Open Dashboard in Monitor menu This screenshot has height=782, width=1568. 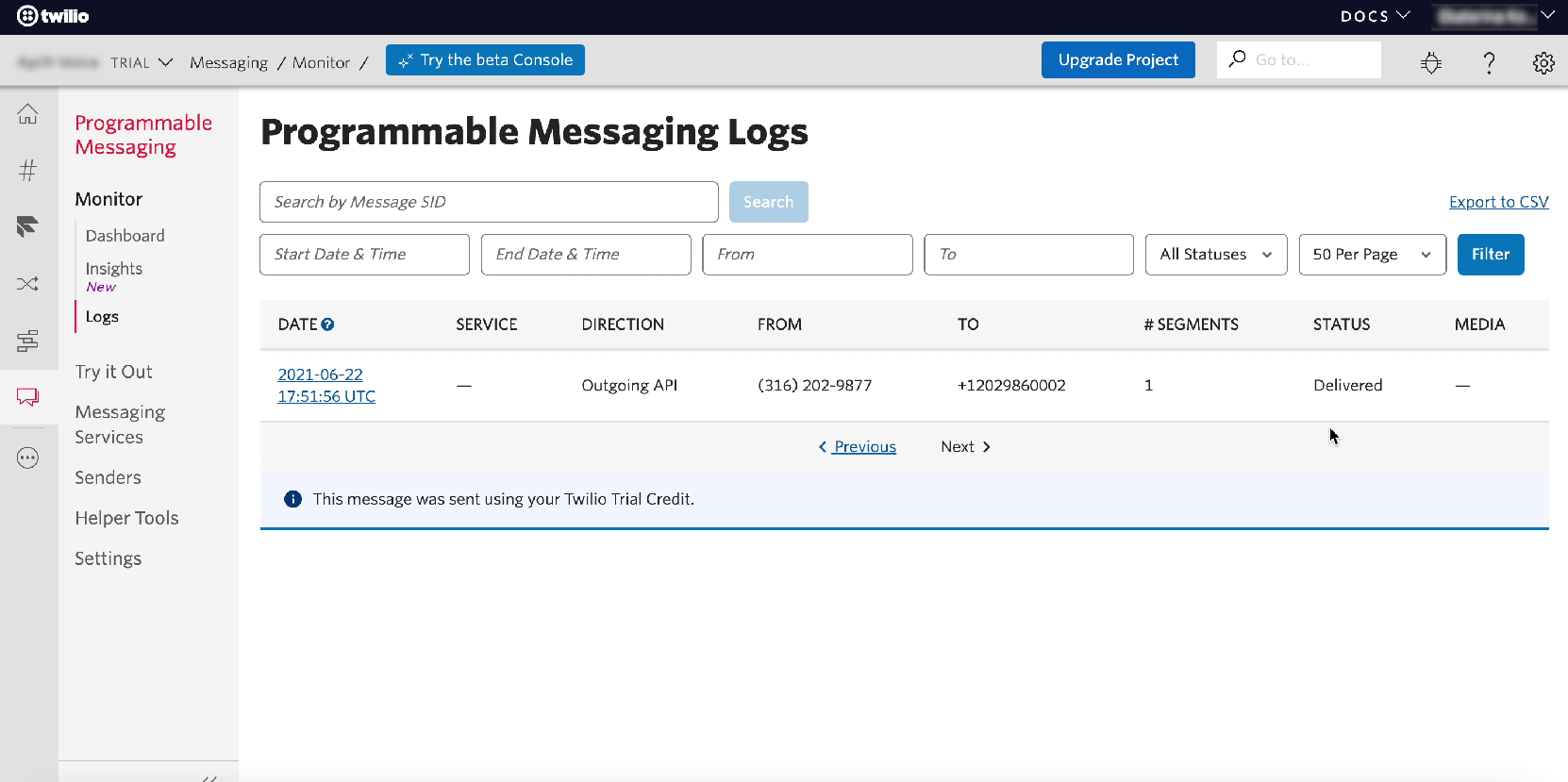[125, 236]
